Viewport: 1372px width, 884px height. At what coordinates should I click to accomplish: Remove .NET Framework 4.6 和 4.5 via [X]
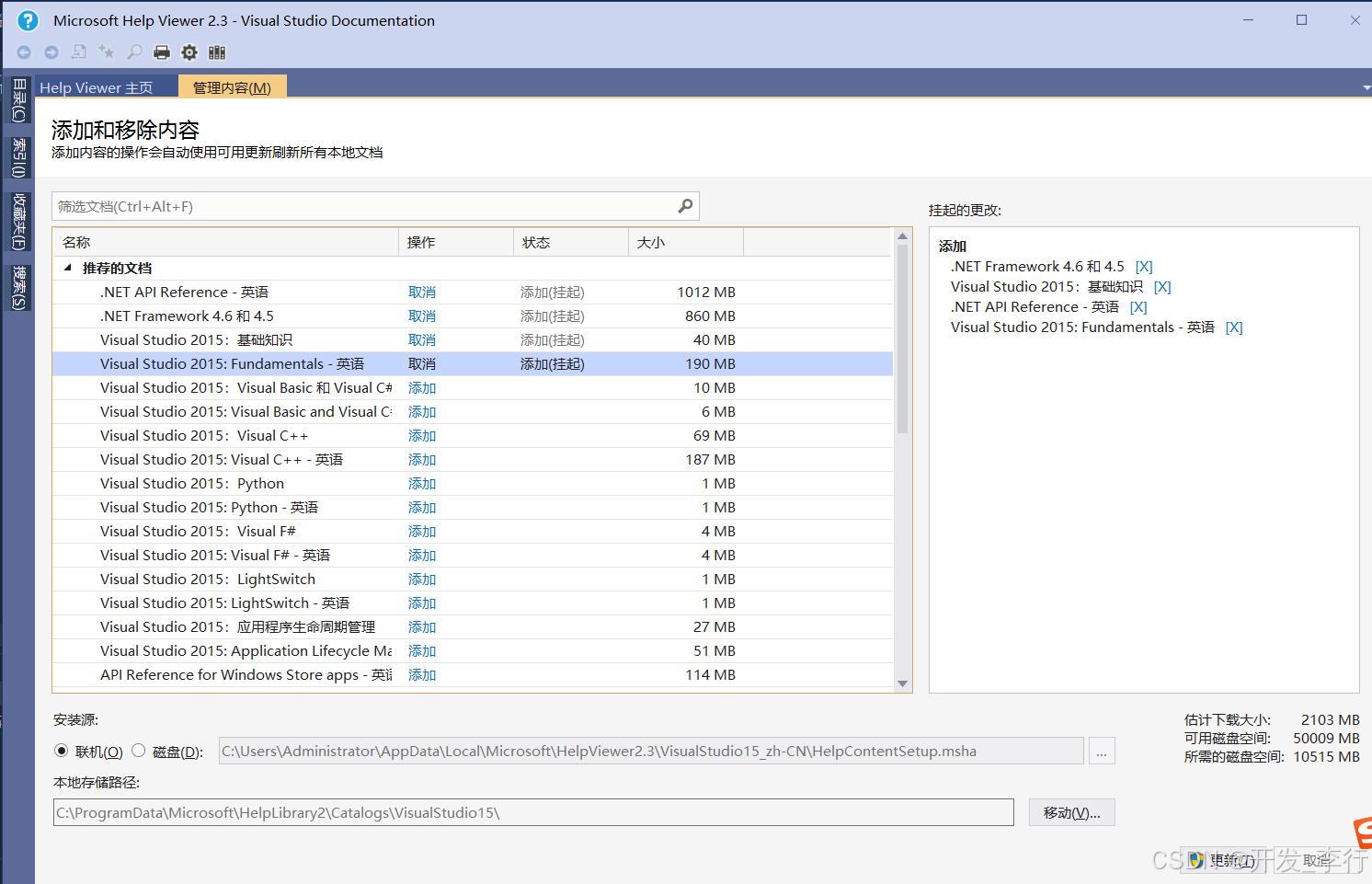[x=1144, y=267]
